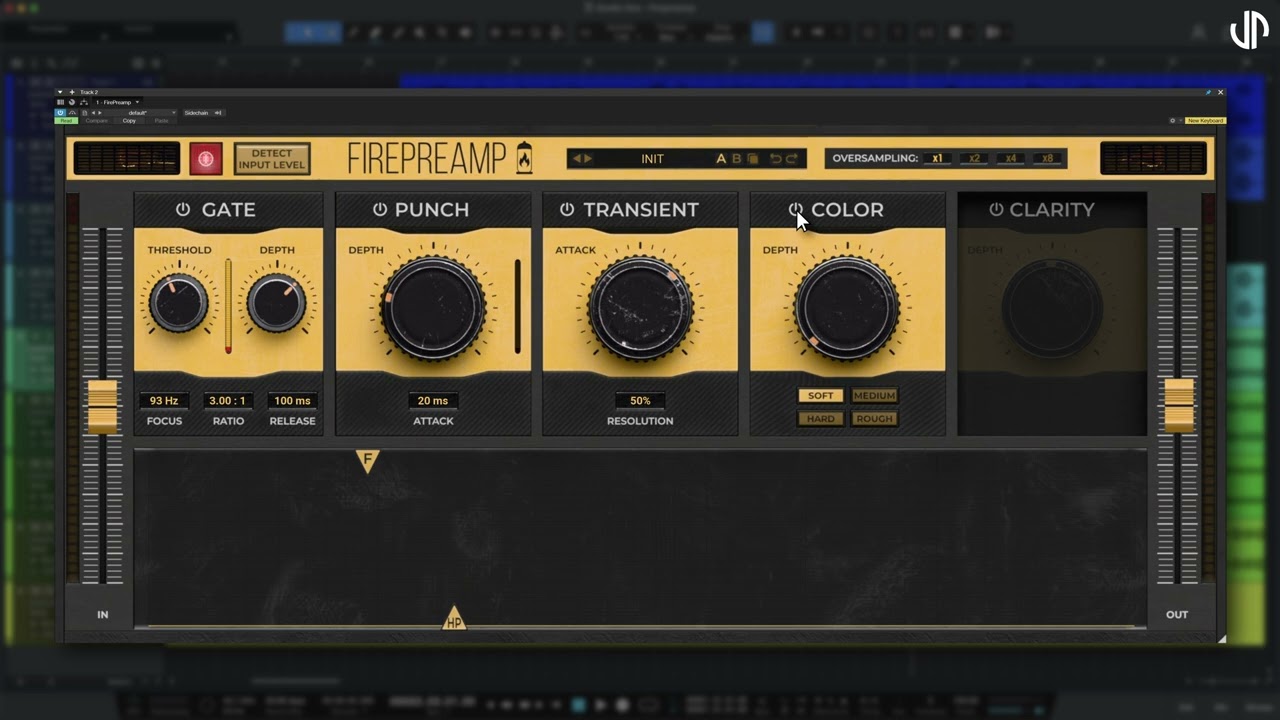Go to next preset arrow
The width and height of the screenshot is (1280, 720).
tap(587, 158)
